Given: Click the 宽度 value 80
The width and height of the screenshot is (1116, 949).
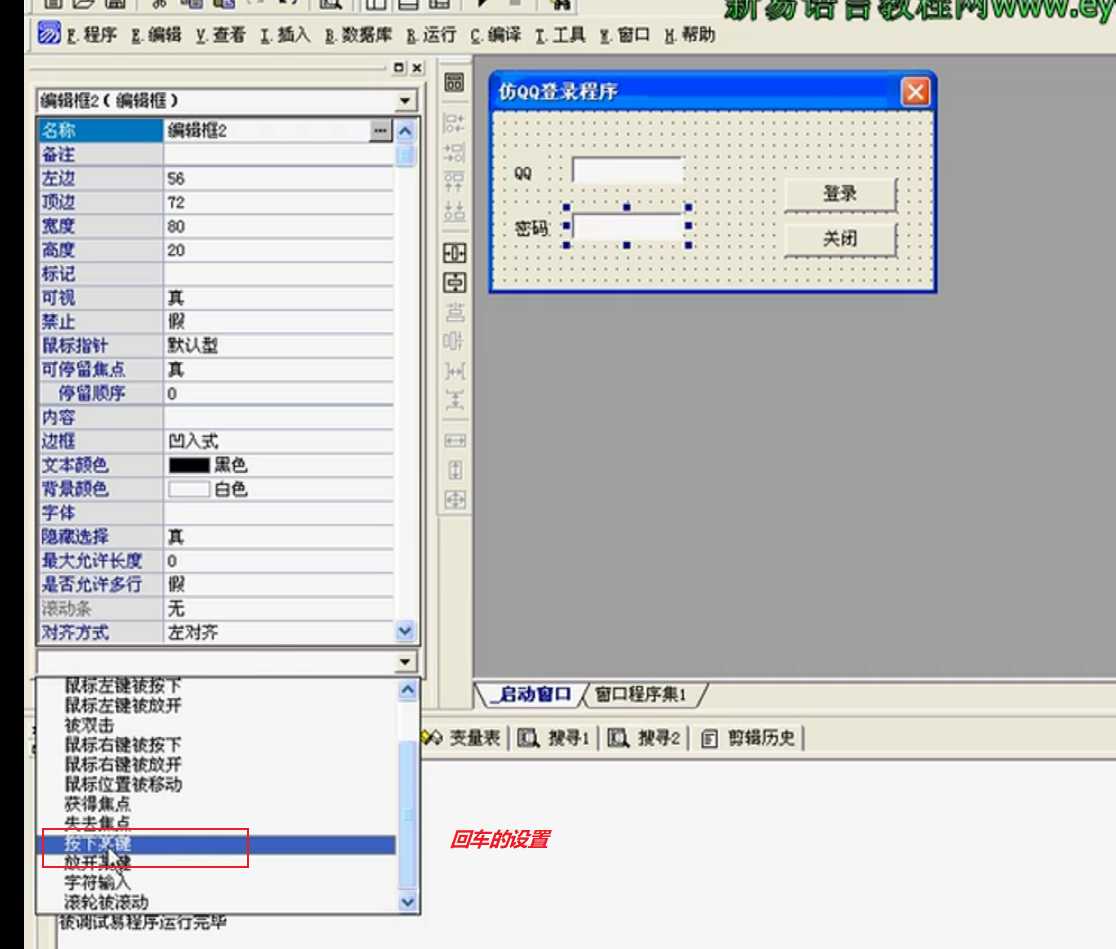Looking at the screenshot, I should [176, 226].
